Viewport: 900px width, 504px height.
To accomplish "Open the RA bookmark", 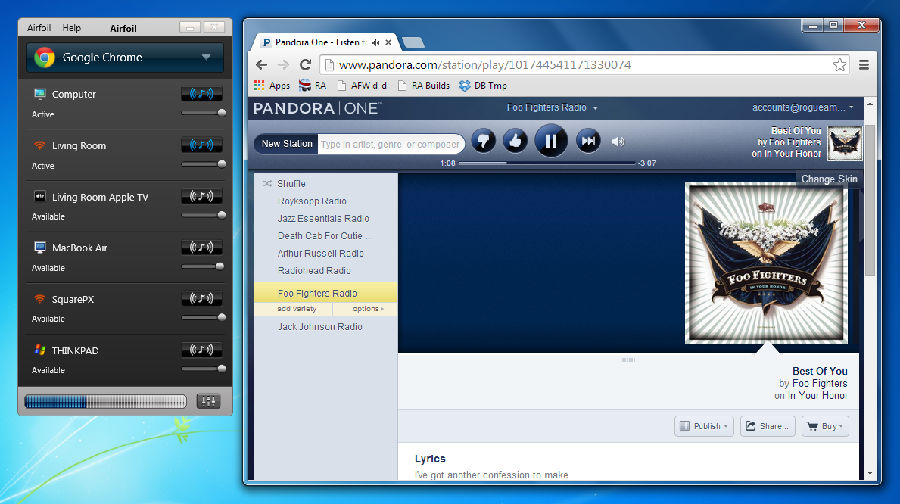I will point(313,86).
